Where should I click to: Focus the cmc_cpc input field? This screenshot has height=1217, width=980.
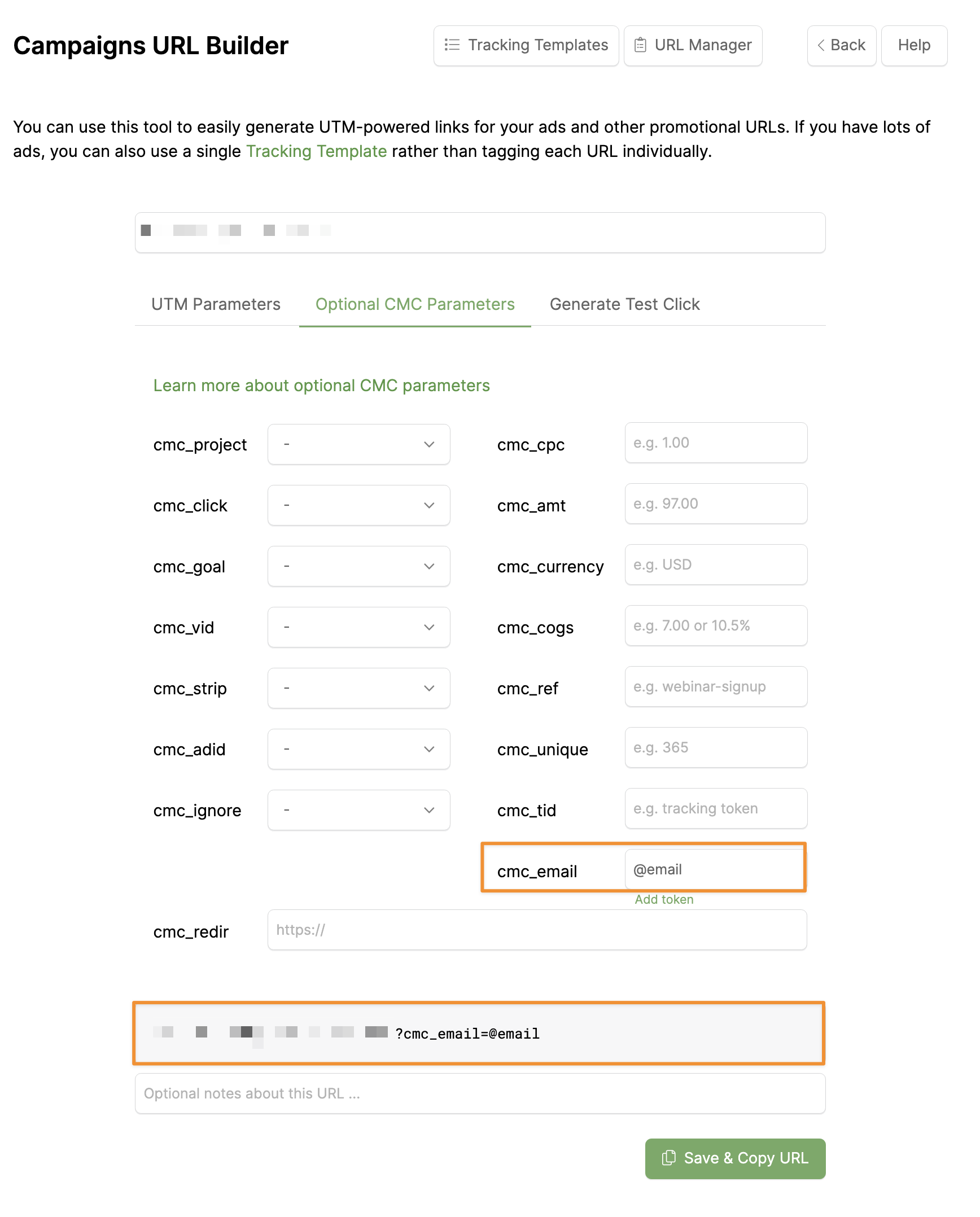click(716, 443)
